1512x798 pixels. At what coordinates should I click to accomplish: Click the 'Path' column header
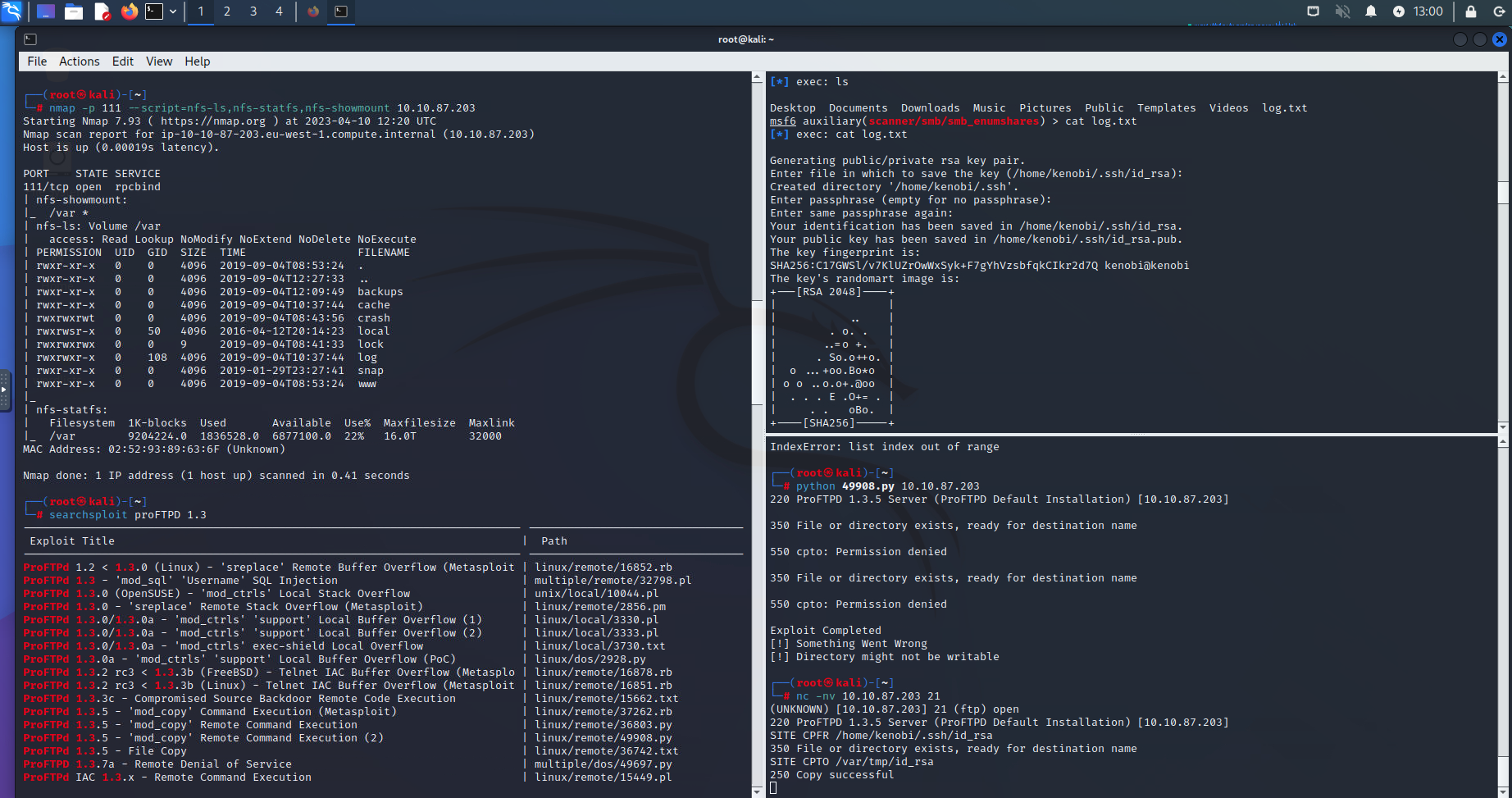[554, 541]
